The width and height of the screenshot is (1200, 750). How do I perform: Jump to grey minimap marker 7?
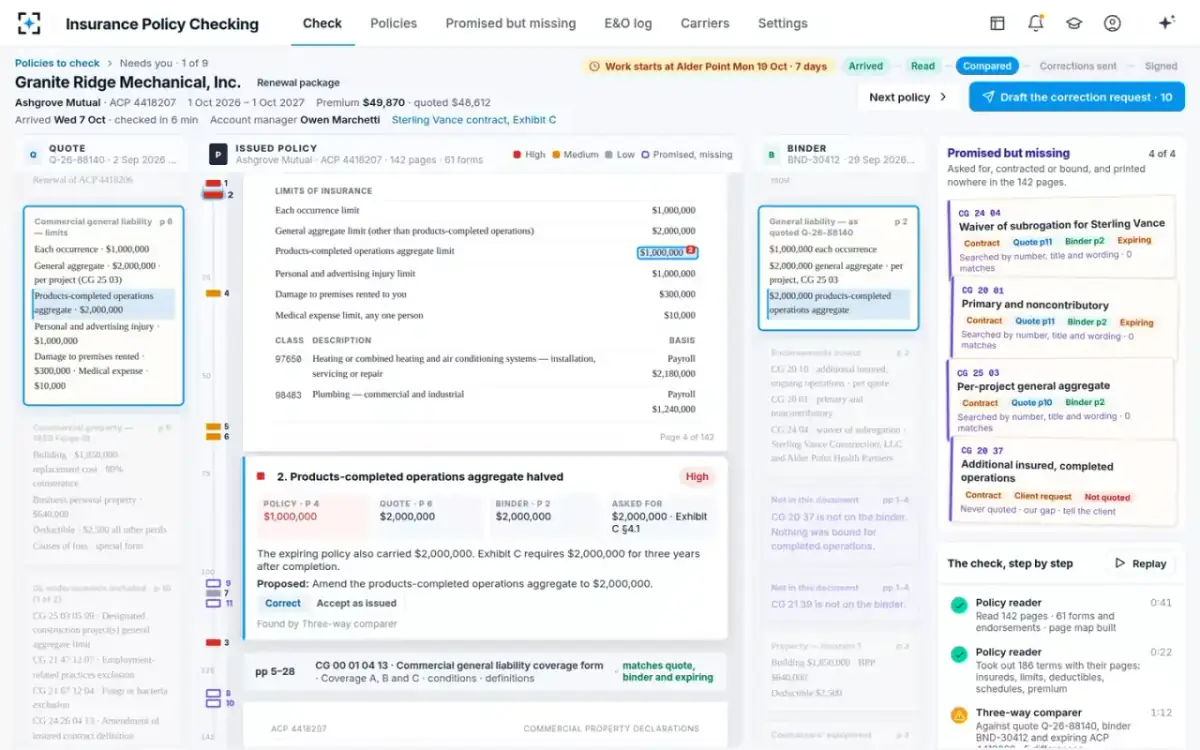coord(214,593)
